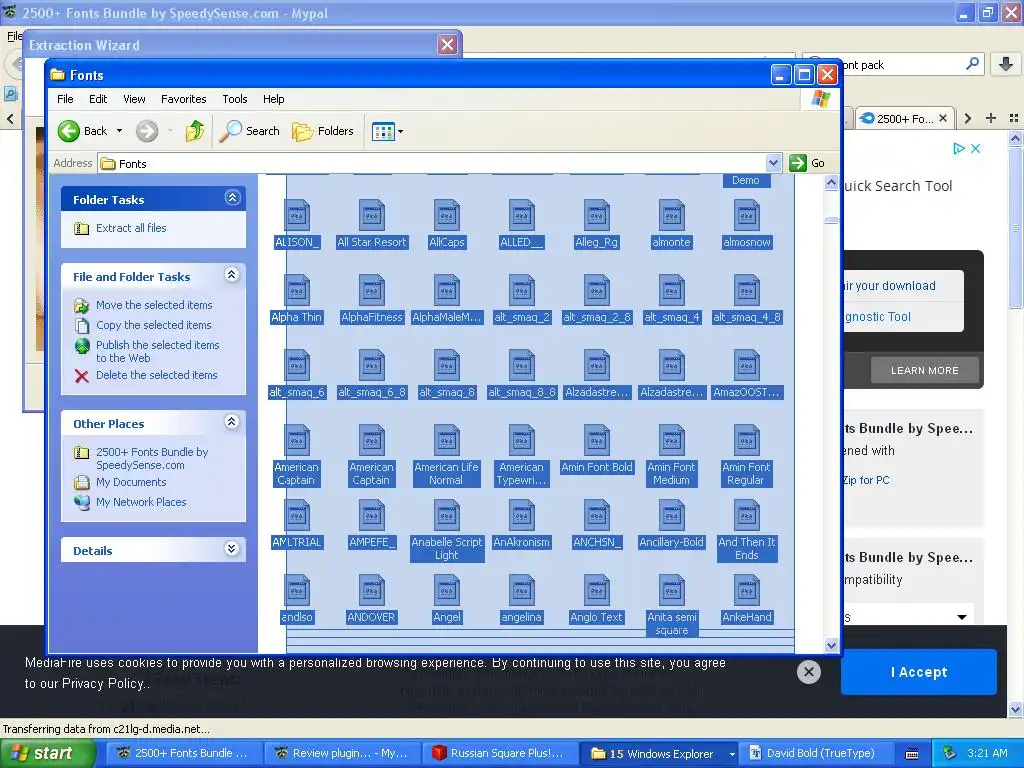Open the Back button history dropdown
Screen dimensions: 1024x768
[120, 131]
